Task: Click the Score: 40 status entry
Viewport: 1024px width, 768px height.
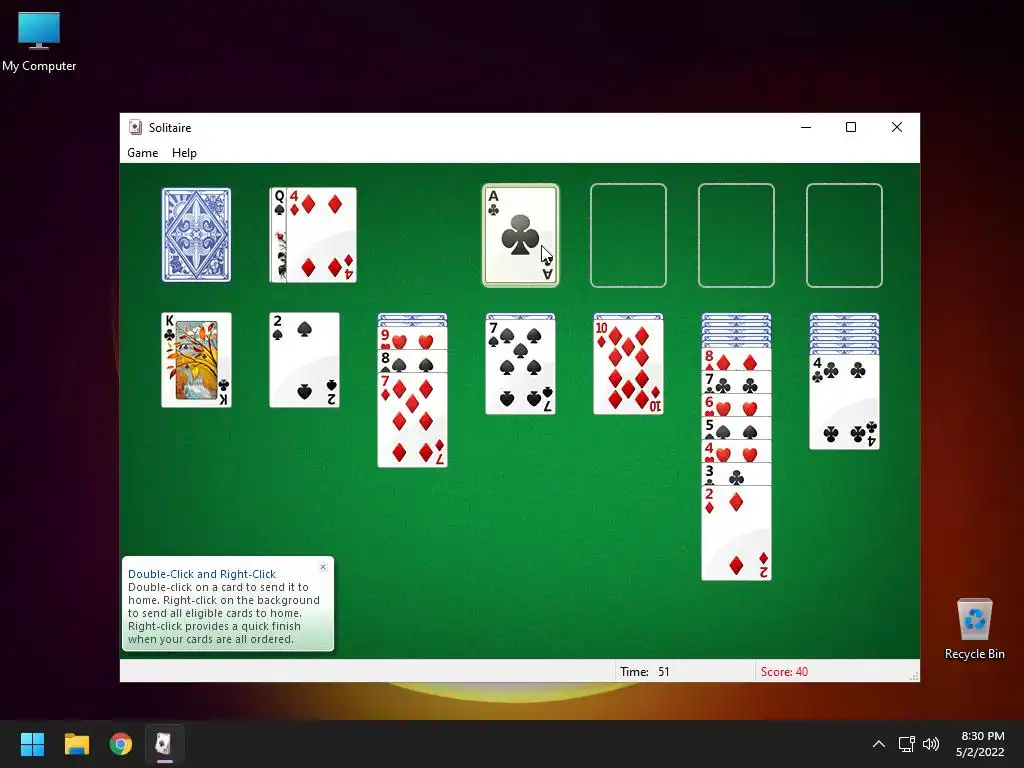Action: [784, 671]
